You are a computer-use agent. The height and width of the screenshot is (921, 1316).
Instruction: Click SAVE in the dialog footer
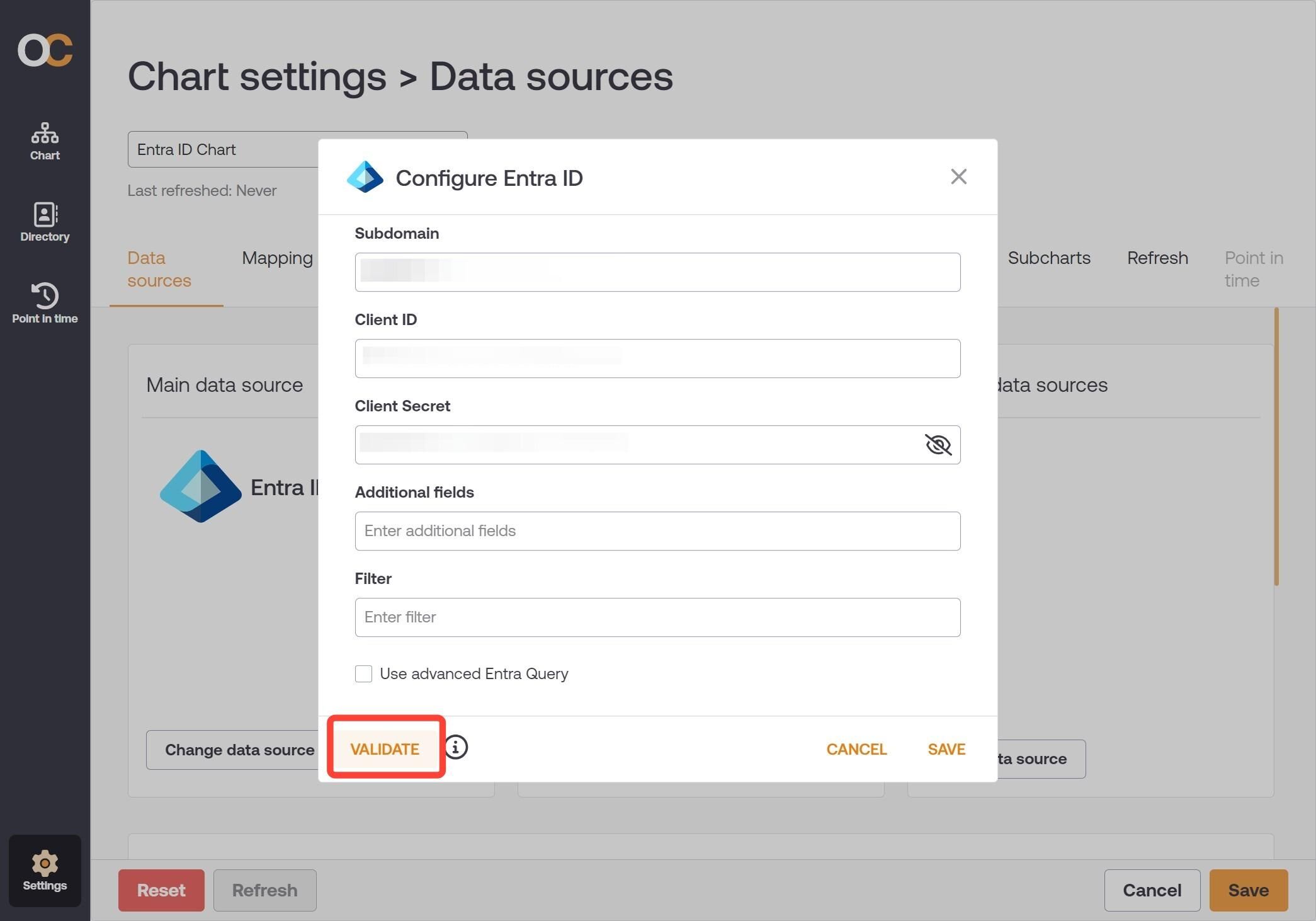pos(946,749)
